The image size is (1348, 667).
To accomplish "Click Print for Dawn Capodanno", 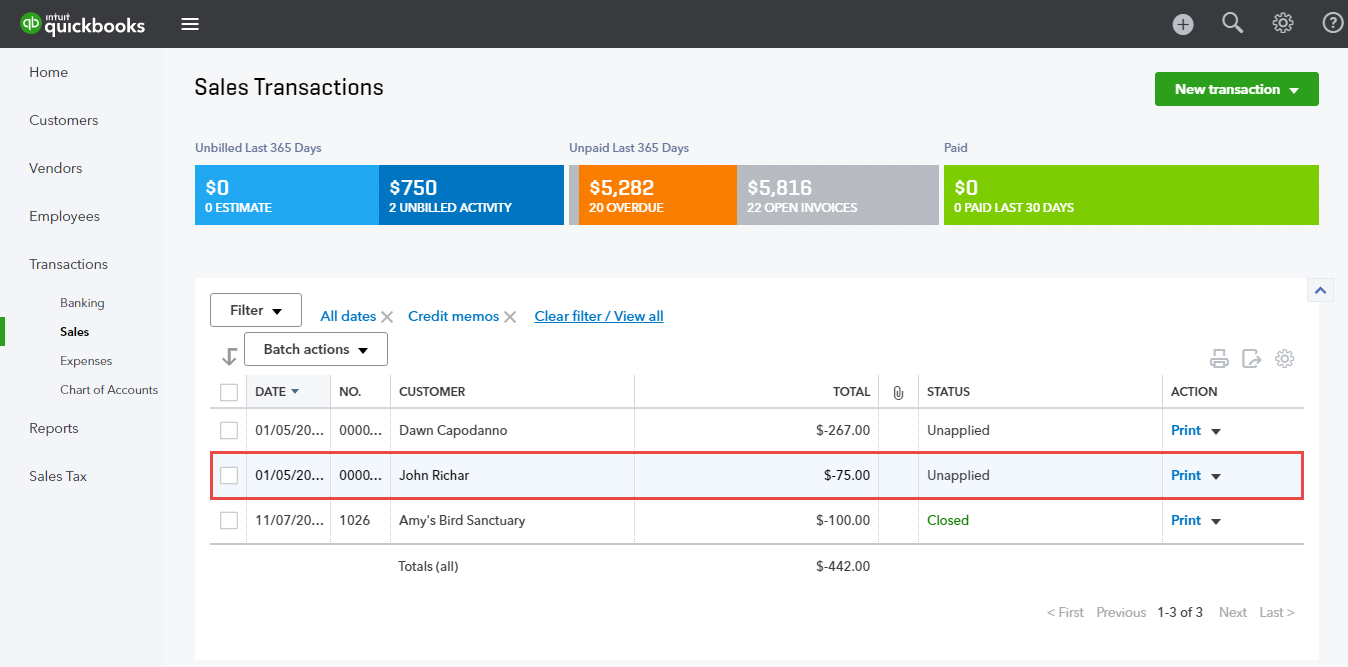I will point(1186,430).
